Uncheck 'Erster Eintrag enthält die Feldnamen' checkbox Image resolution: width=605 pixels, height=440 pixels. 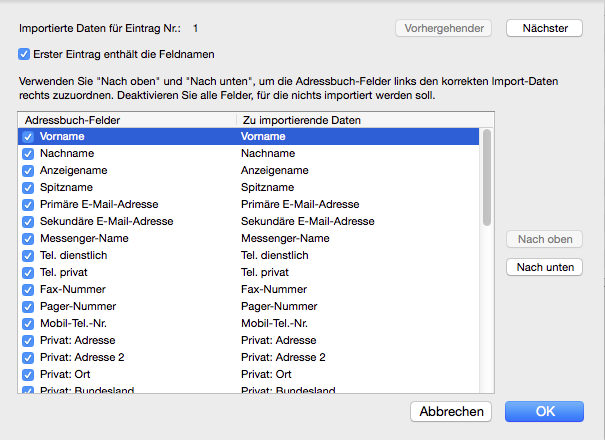pos(24,53)
